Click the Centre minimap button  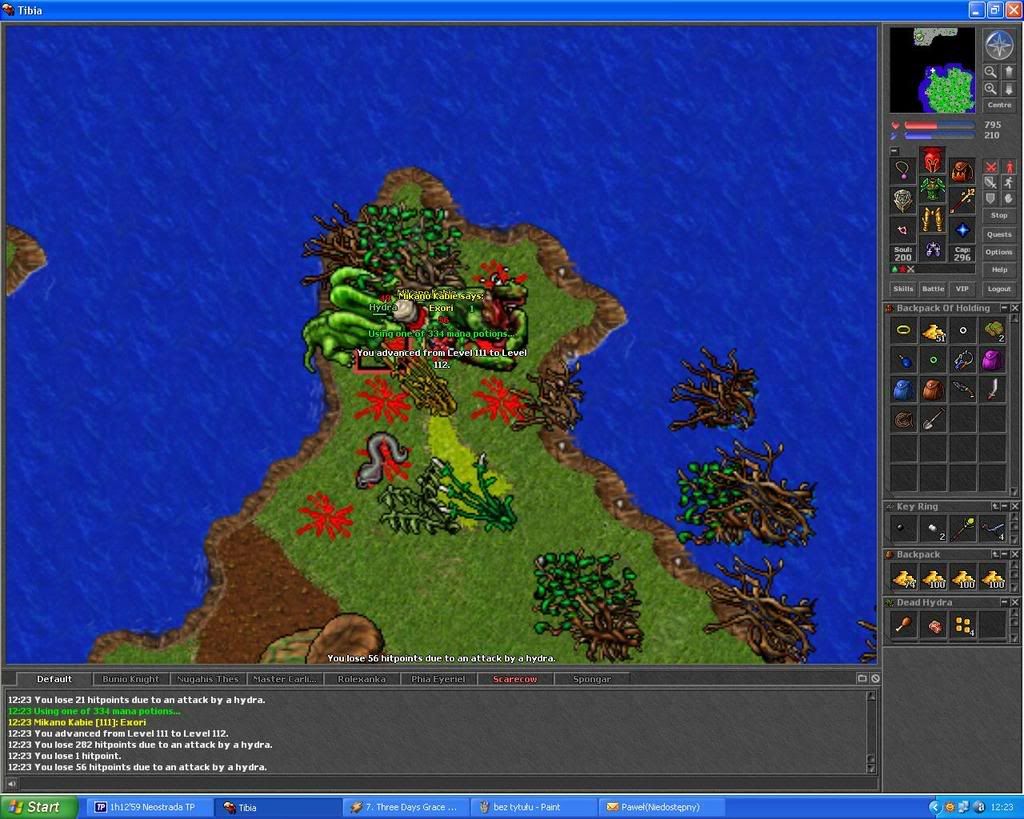tap(999, 105)
